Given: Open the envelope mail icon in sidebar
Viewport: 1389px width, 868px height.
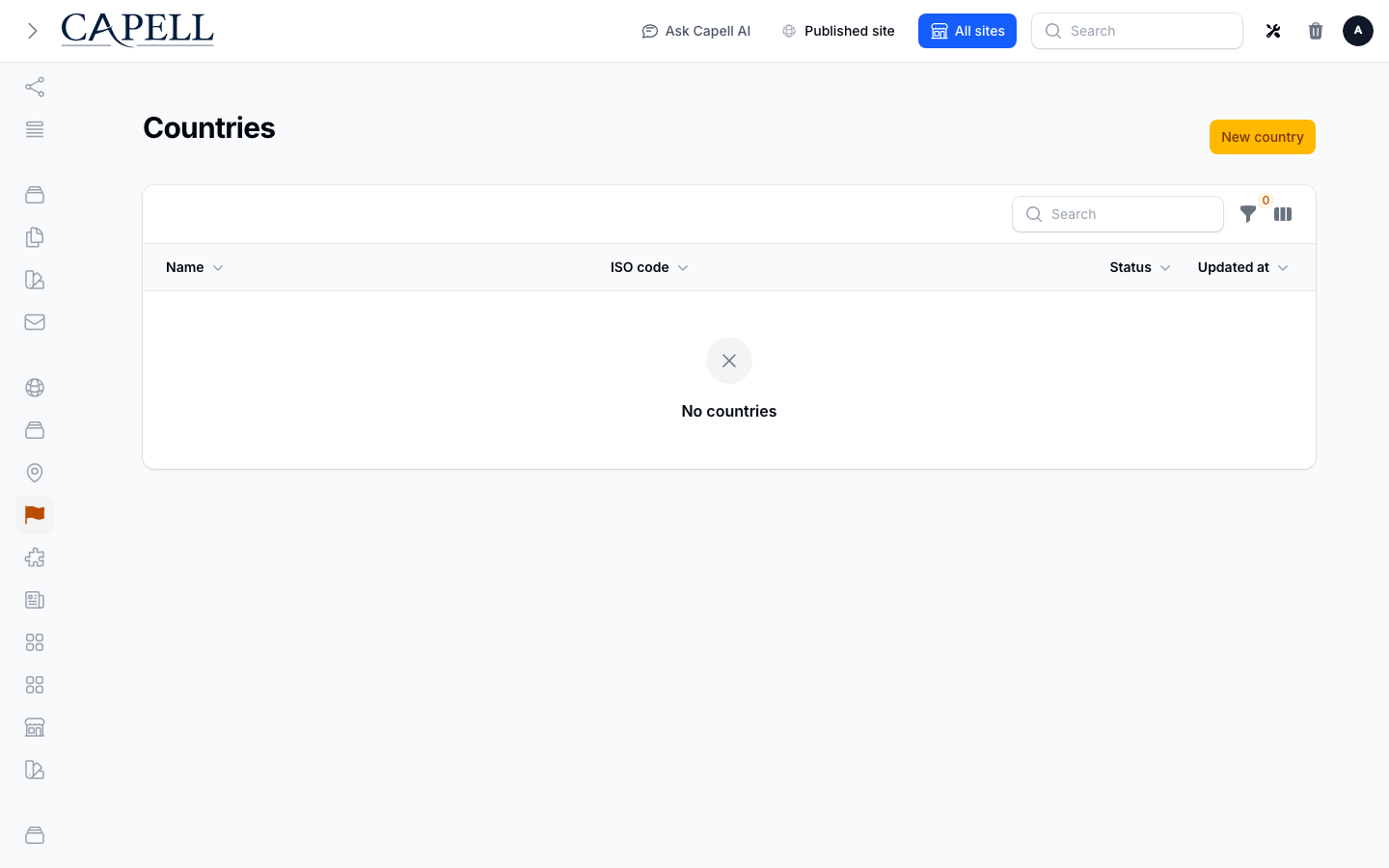Looking at the screenshot, I should click(x=35, y=322).
